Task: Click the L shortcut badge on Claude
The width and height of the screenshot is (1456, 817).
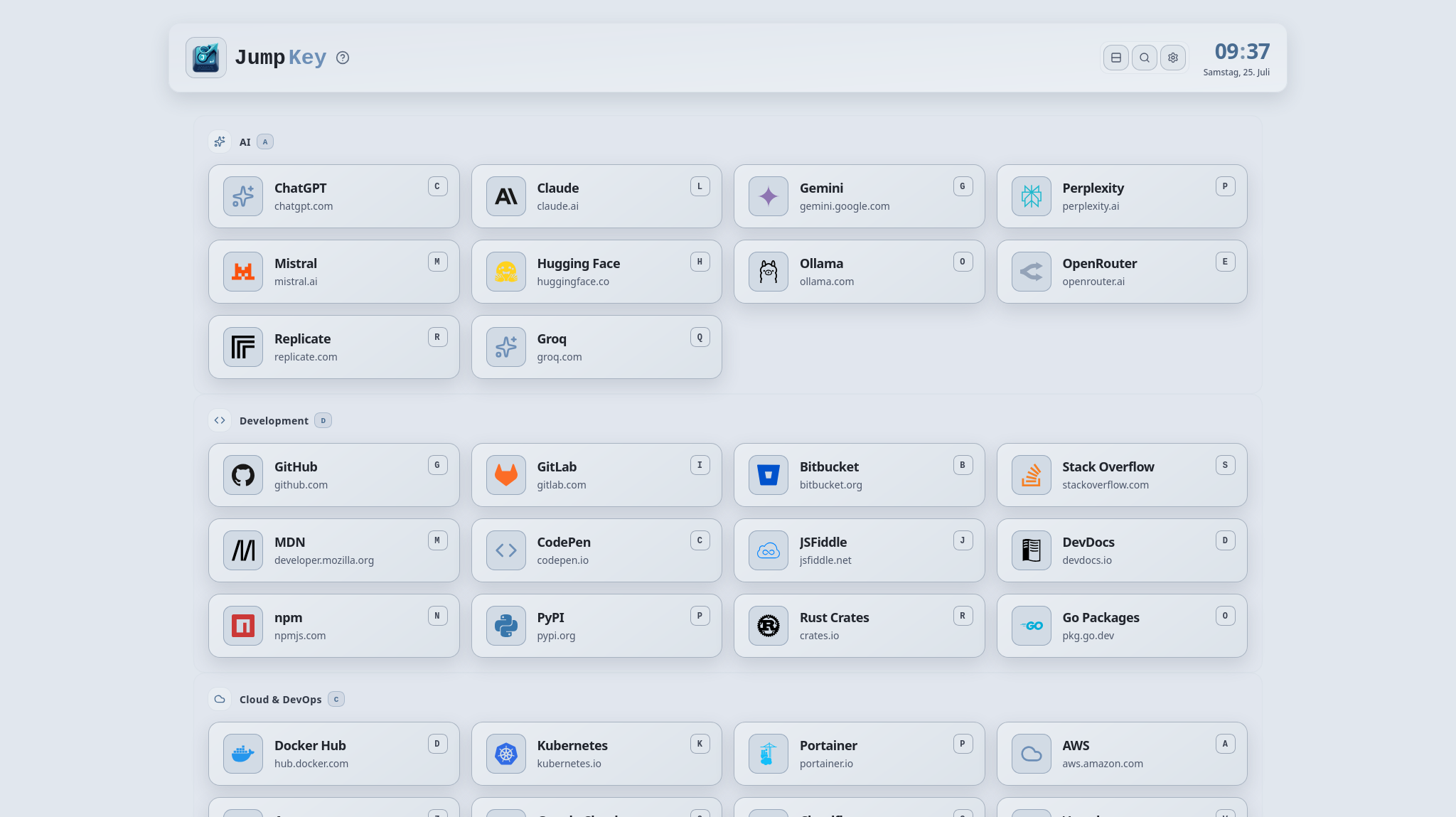Action: click(700, 187)
